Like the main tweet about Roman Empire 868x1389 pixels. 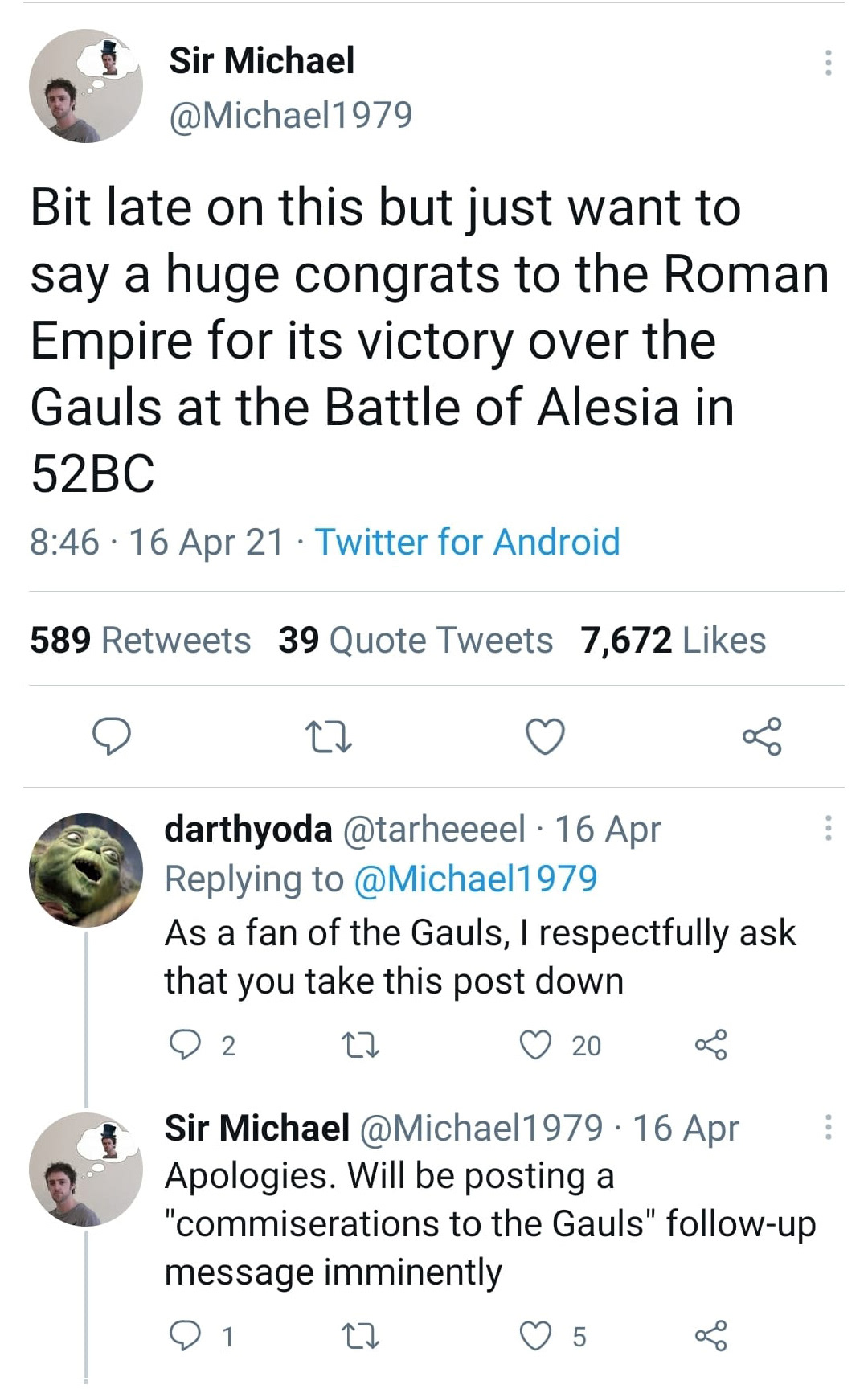[545, 736]
